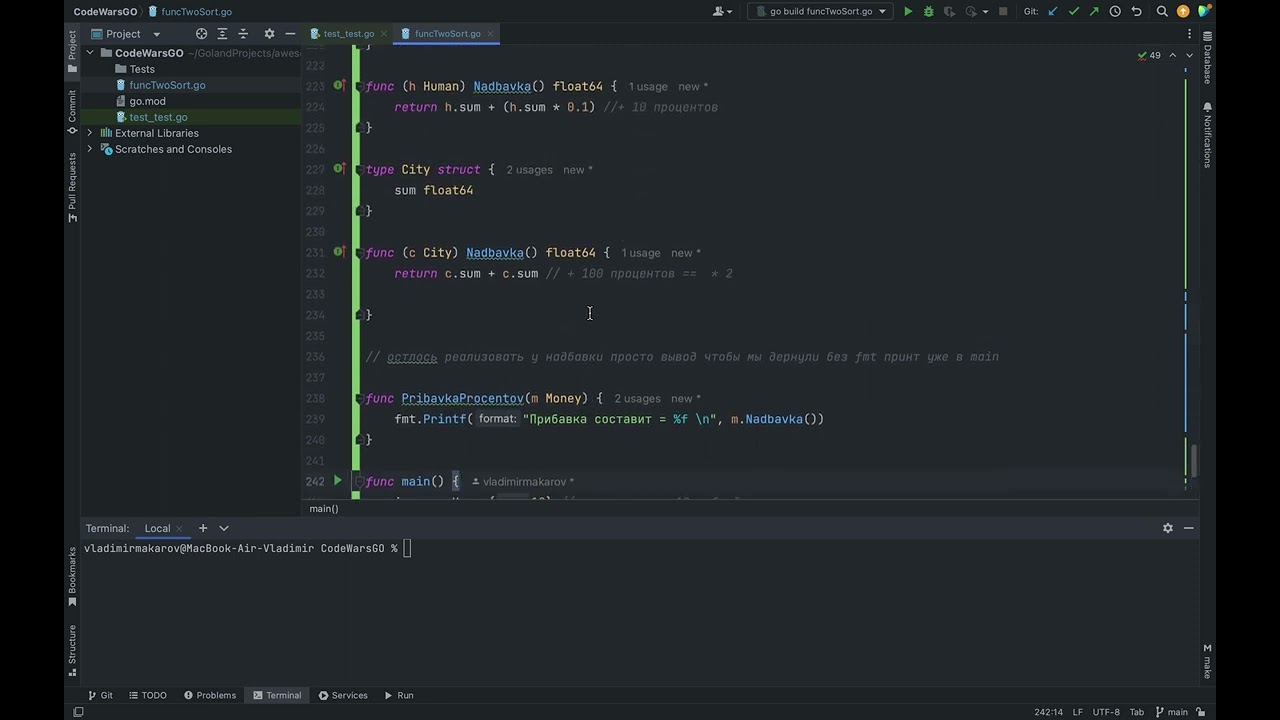The image size is (1280, 720).
Task: Open terminal panel settings gear
Action: coord(1167,528)
